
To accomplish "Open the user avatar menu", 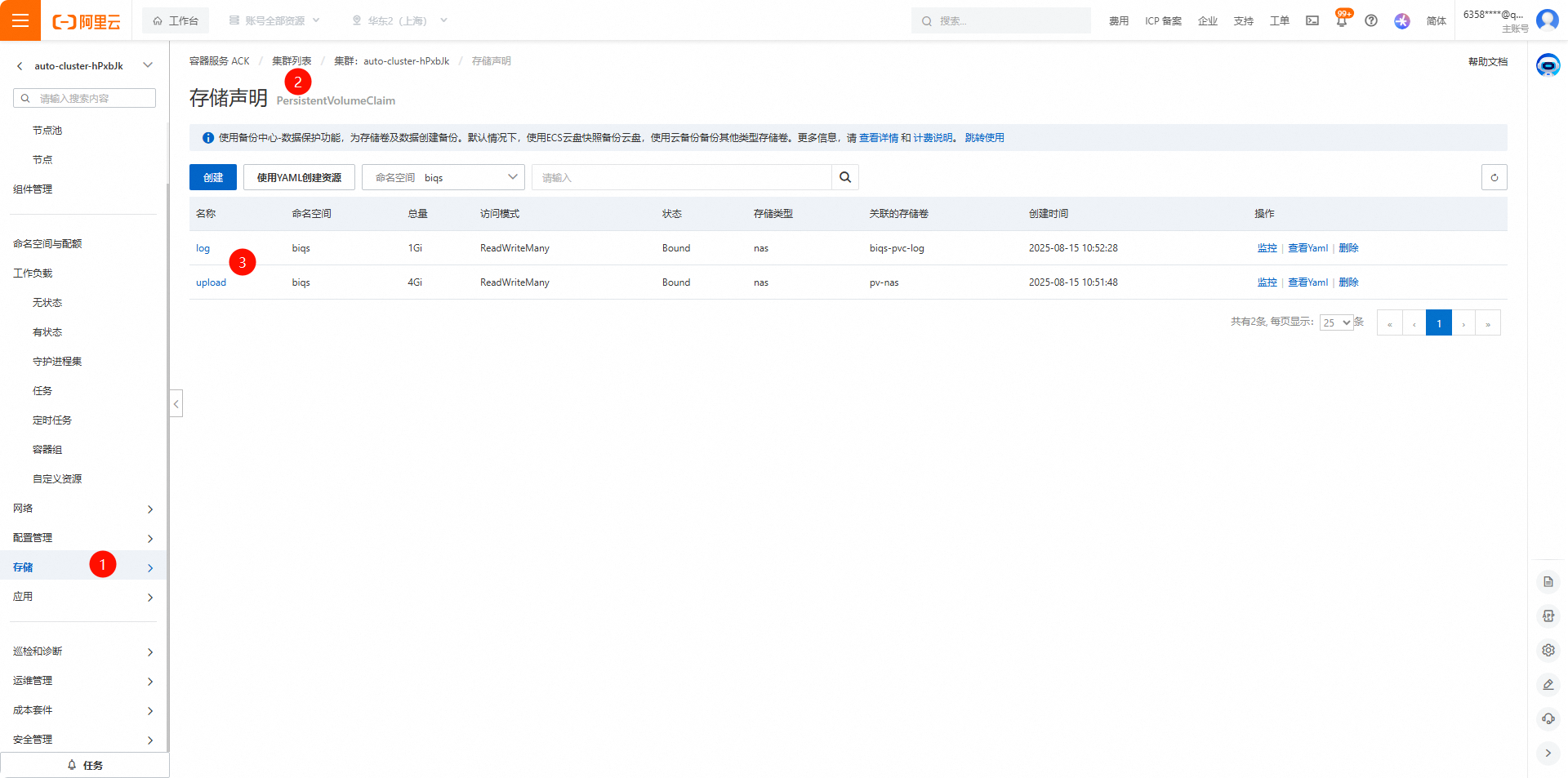I will pyautogui.click(x=1547, y=20).
